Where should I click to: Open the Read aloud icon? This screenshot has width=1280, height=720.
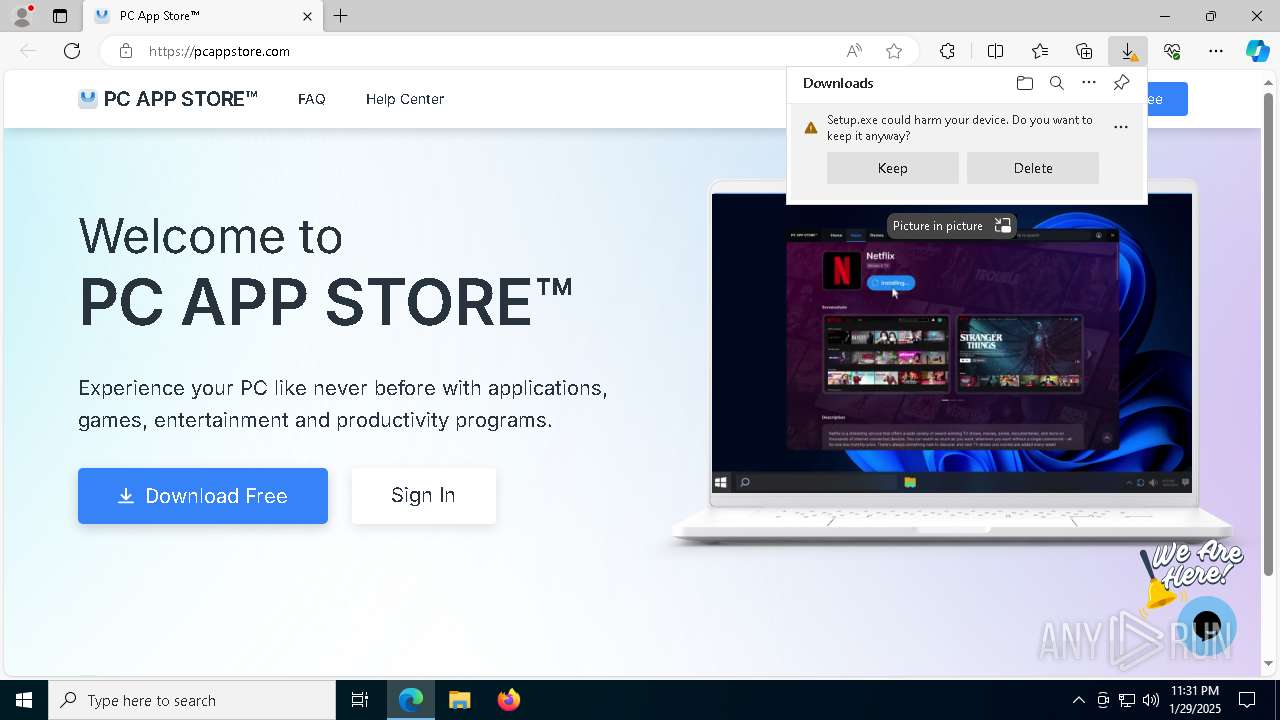(x=854, y=51)
